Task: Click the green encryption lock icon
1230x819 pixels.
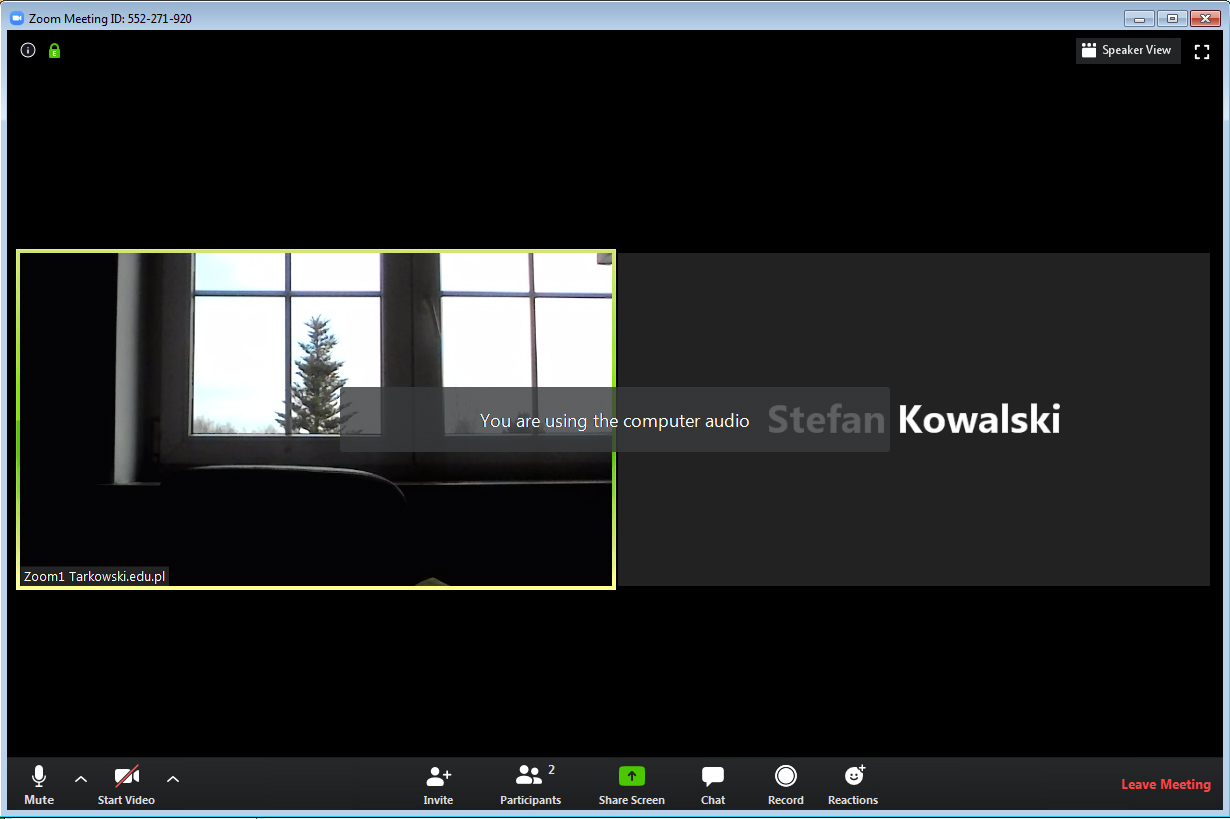Action: click(x=54, y=50)
